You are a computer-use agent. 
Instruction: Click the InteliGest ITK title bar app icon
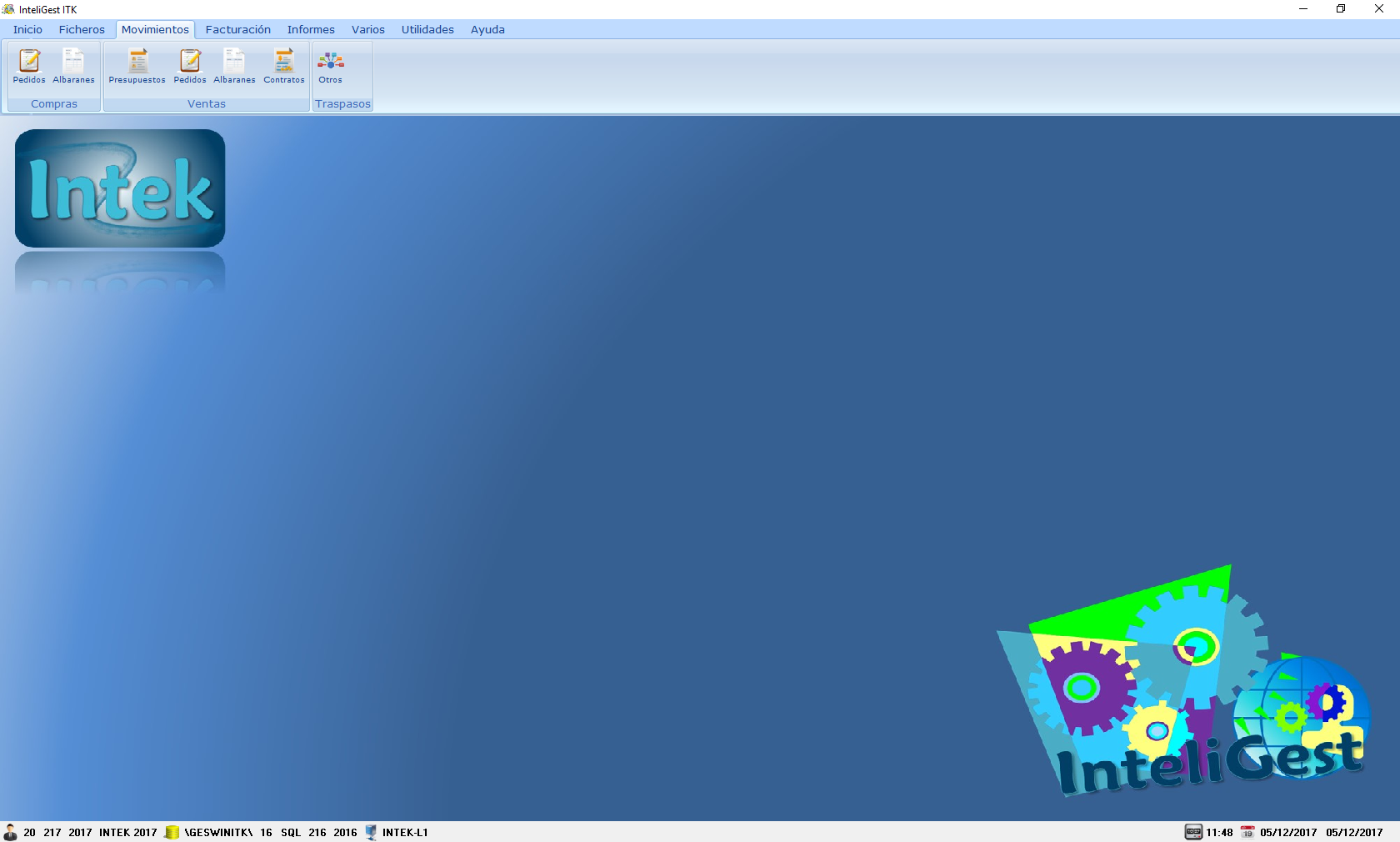point(8,9)
